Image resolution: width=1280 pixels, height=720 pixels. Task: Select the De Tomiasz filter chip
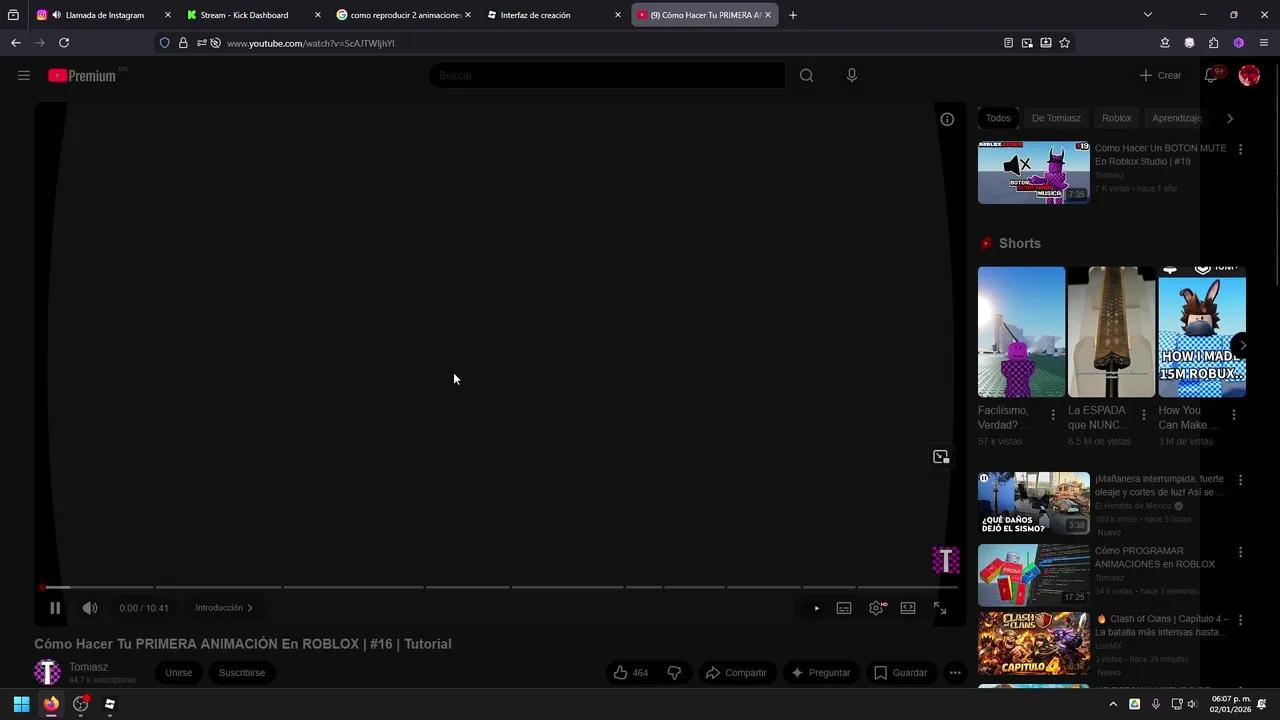(x=1056, y=118)
